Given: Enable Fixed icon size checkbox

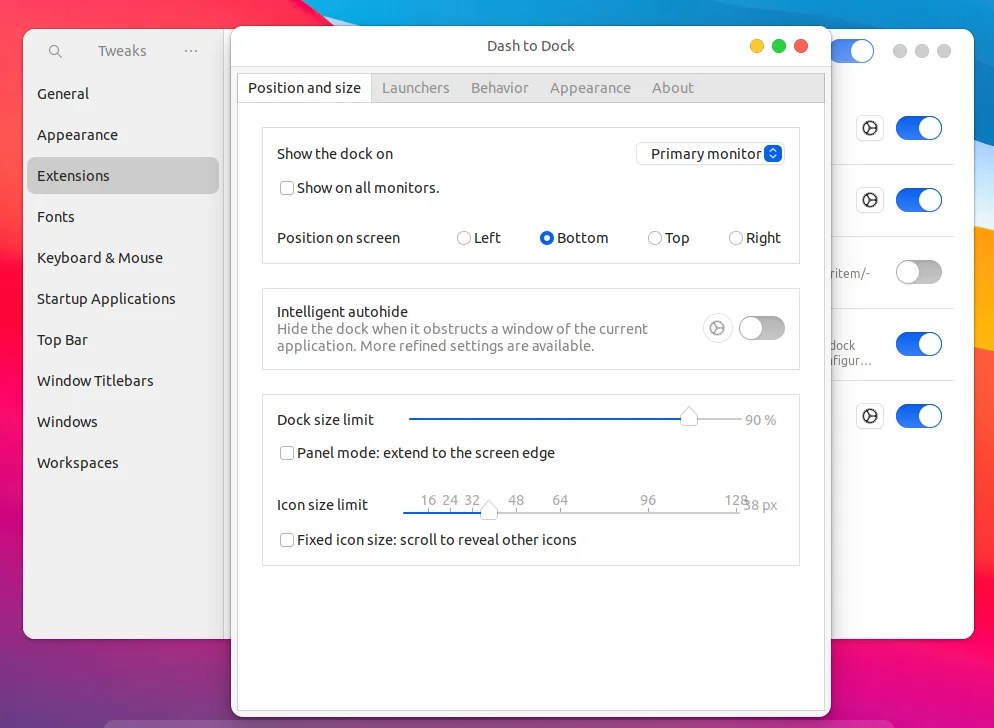Looking at the screenshot, I should click(x=287, y=540).
